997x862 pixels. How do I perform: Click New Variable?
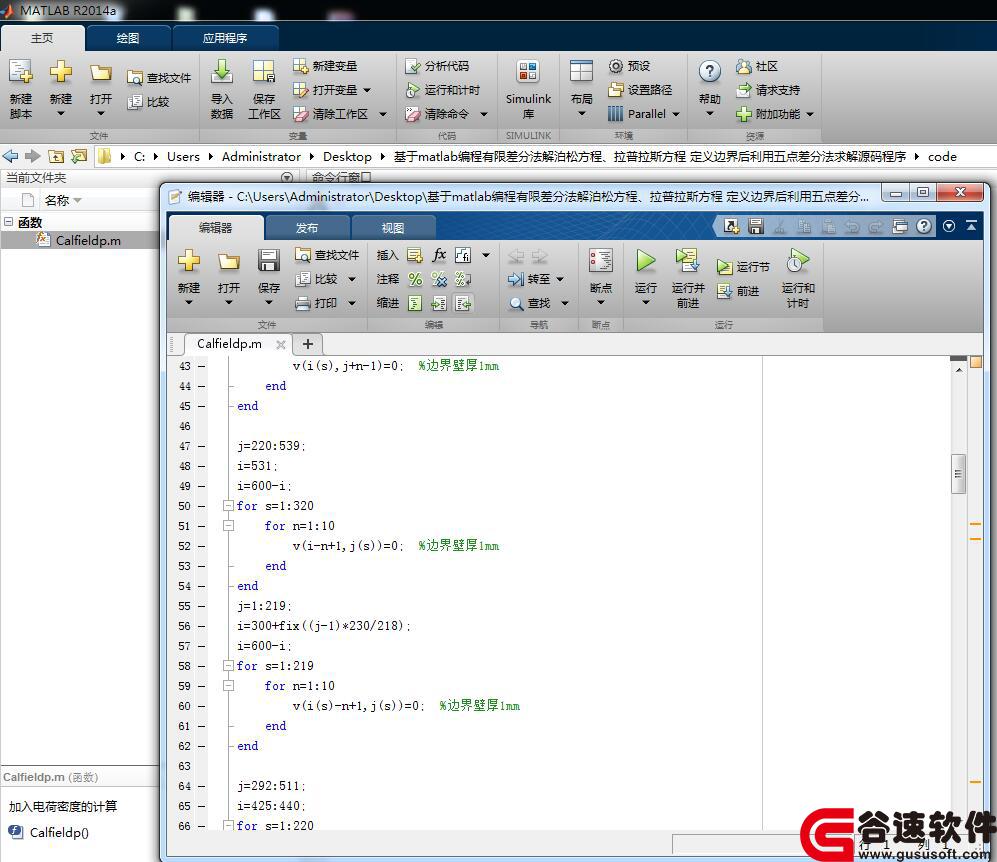tap(325, 66)
